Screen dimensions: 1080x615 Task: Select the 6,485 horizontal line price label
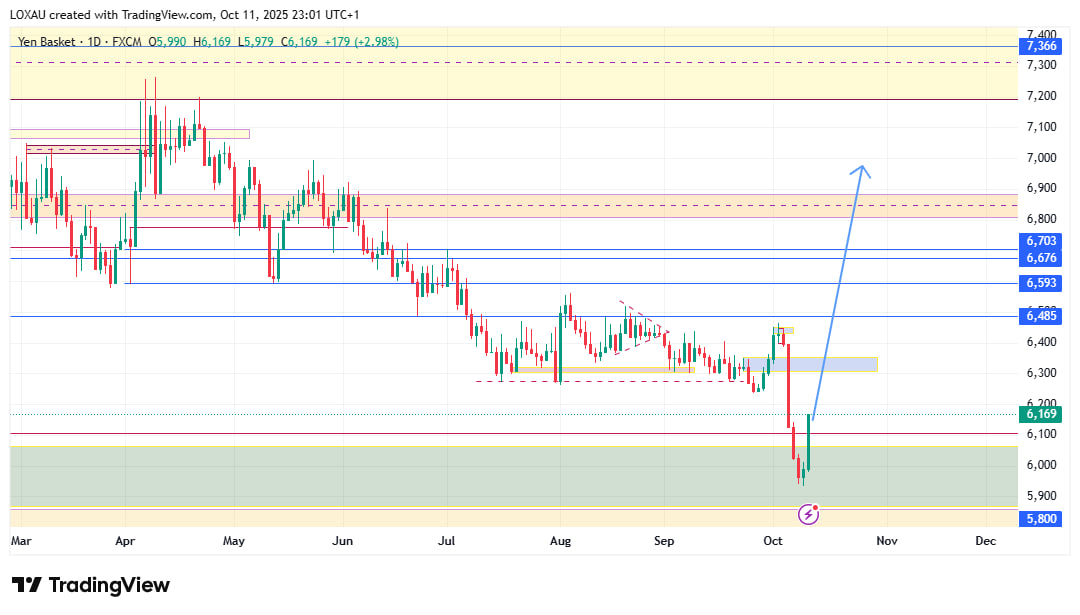(1037, 316)
